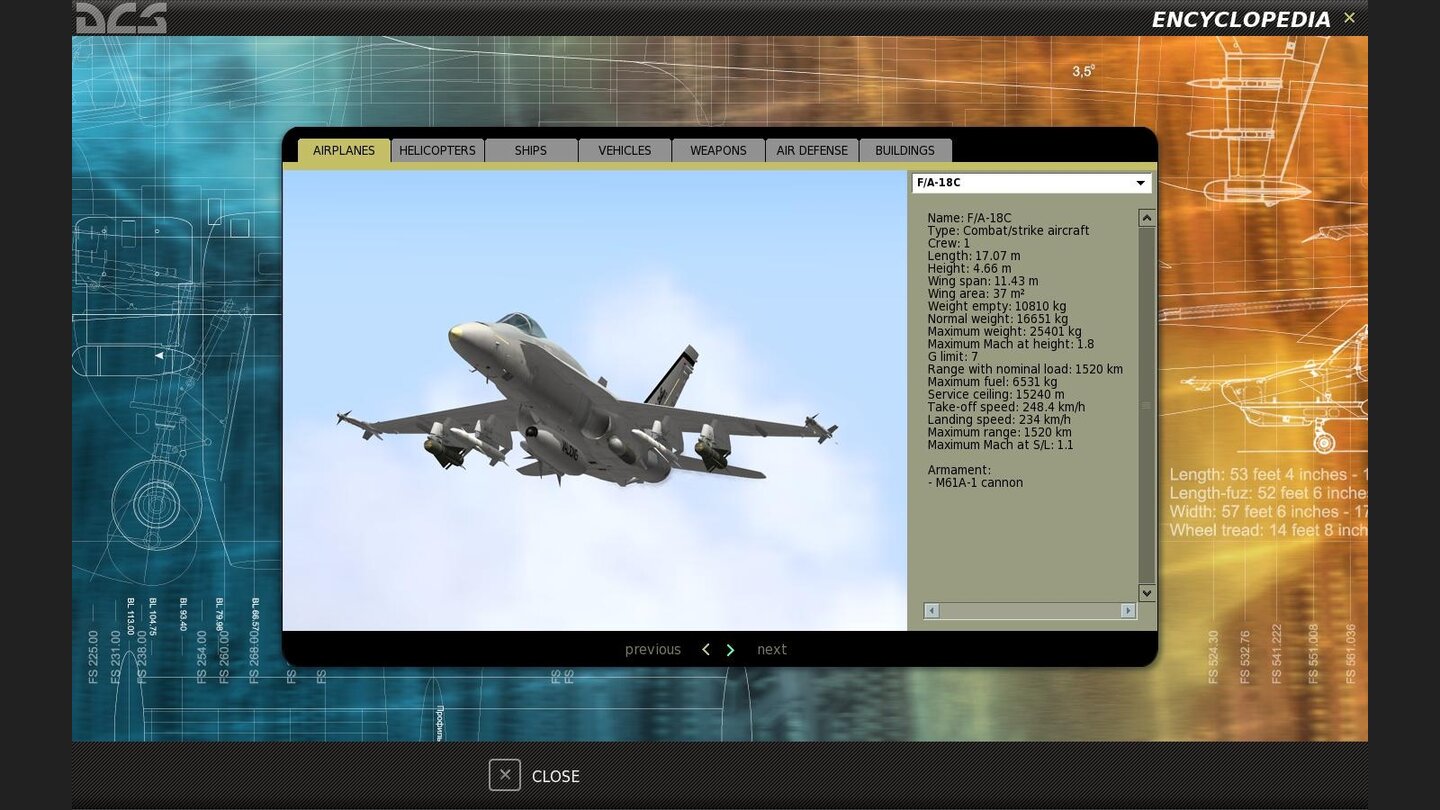Click the F/A-18C aircraft preview image

point(595,400)
